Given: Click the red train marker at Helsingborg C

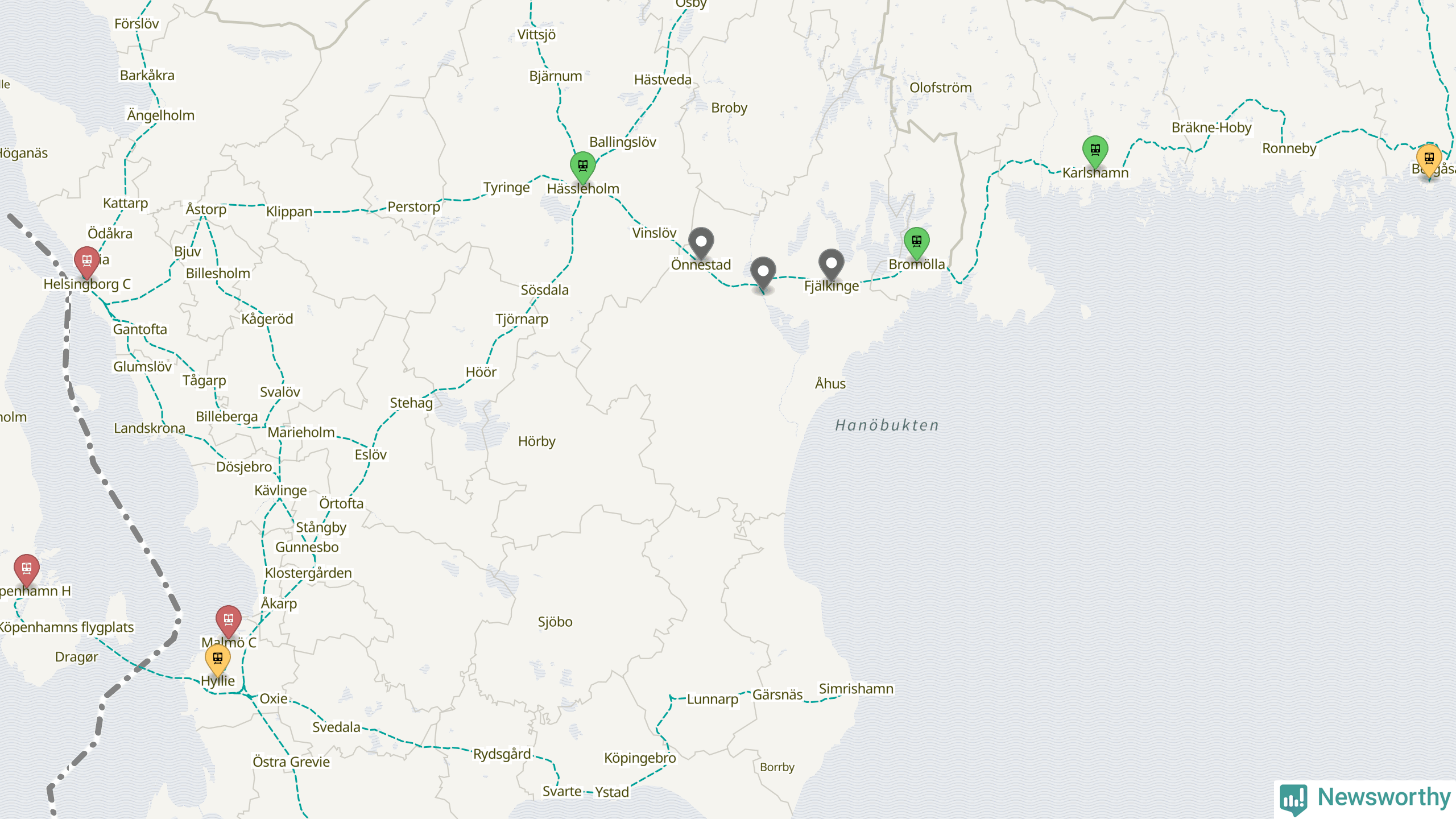Looking at the screenshot, I should tap(86, 262).
